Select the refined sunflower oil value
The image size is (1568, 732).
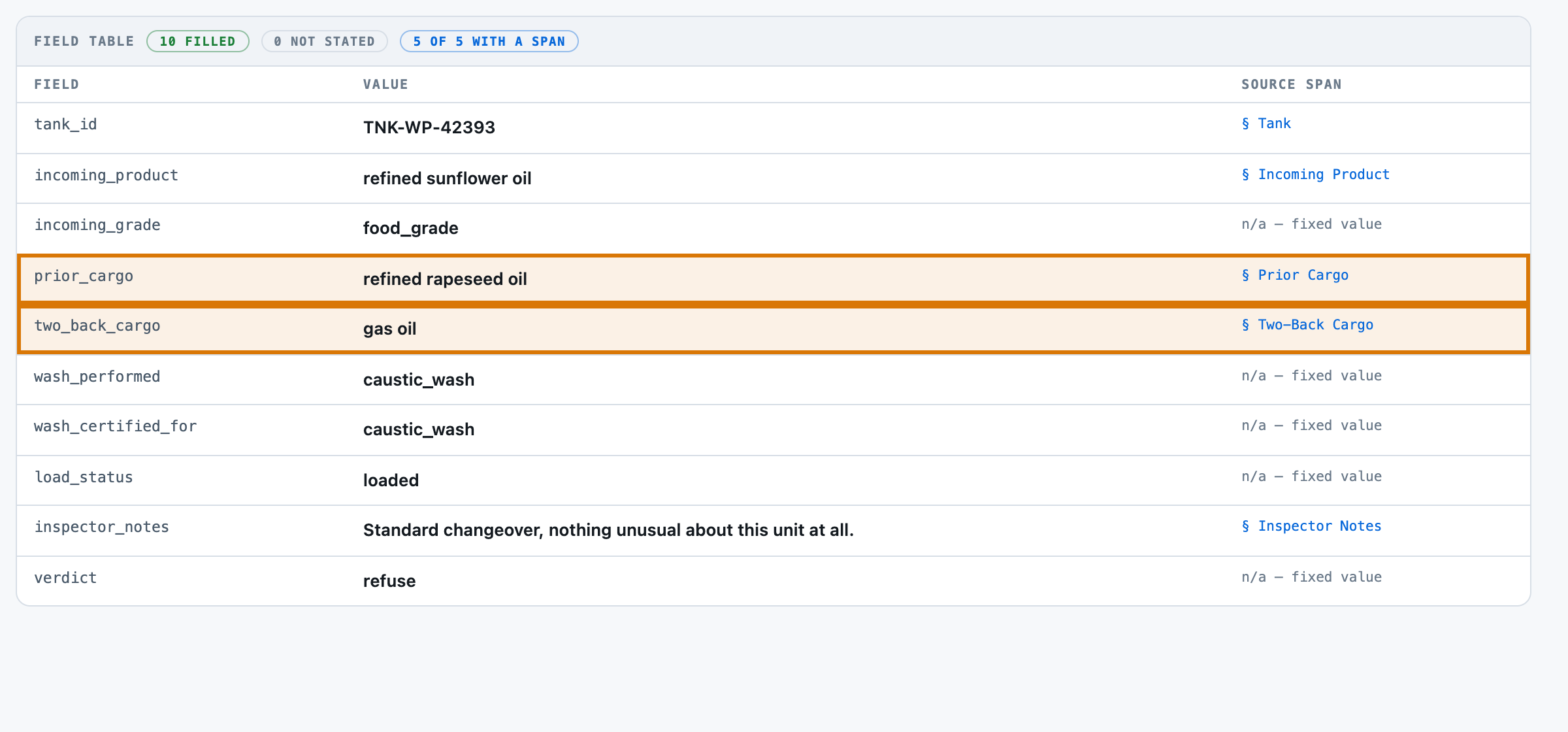click(448, 178)
